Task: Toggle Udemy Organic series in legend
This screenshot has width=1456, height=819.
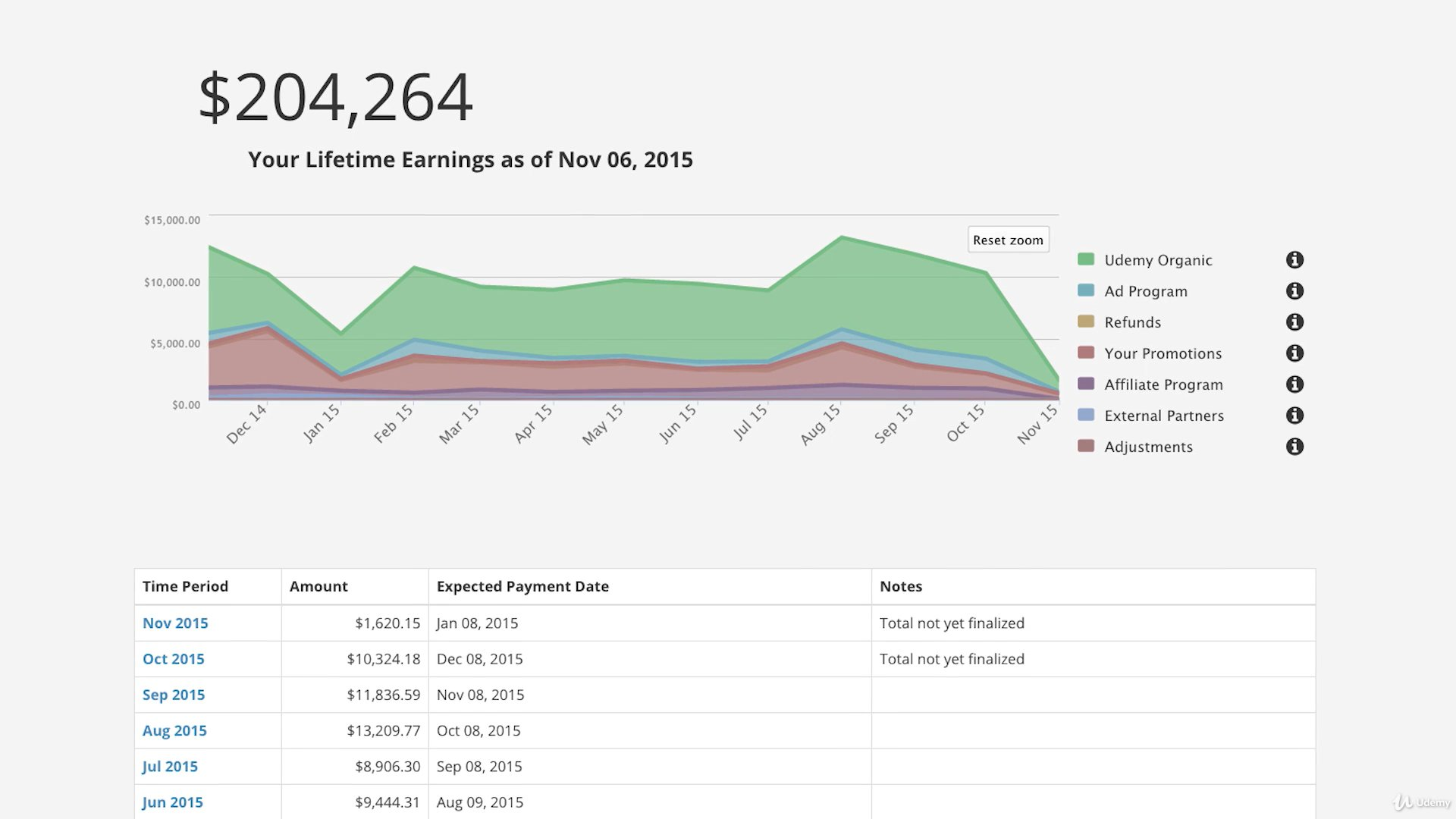Action: tap(1157, 260)
